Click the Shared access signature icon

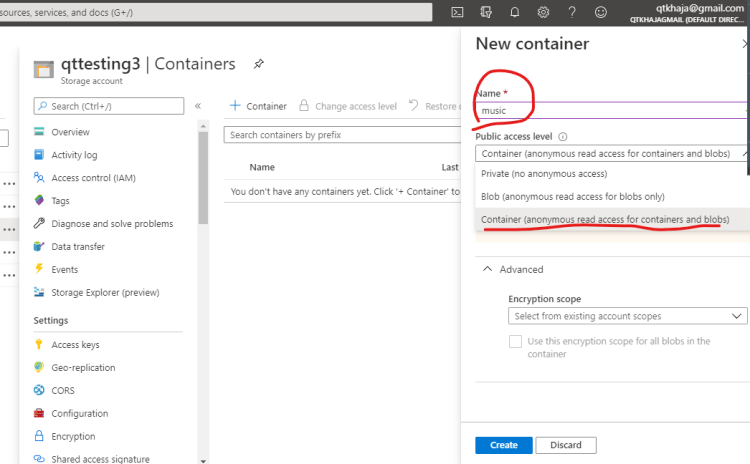pyautogui.click(x=39, y=458)
